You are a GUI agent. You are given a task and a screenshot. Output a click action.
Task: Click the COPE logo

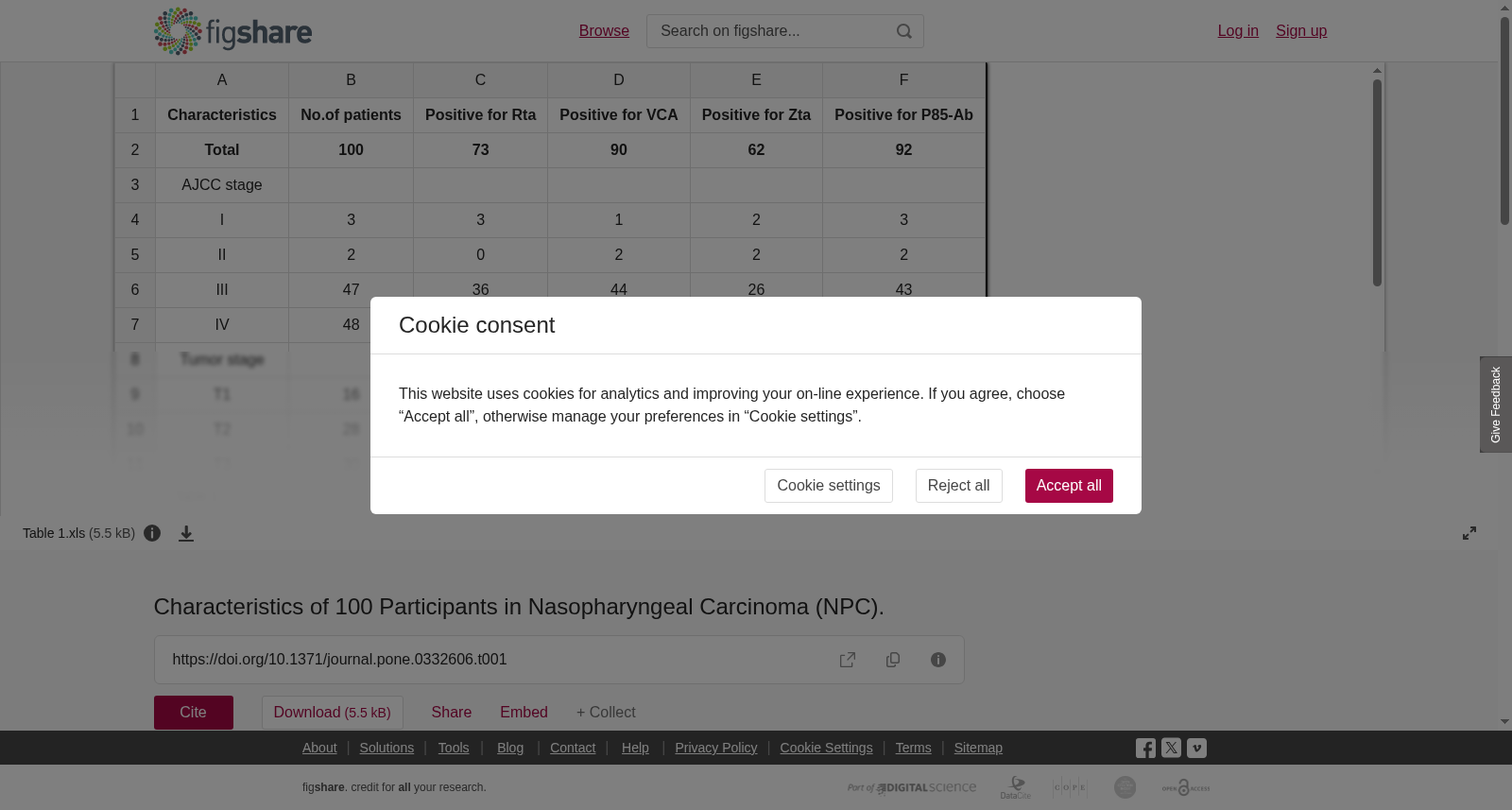click(1071, 787)
